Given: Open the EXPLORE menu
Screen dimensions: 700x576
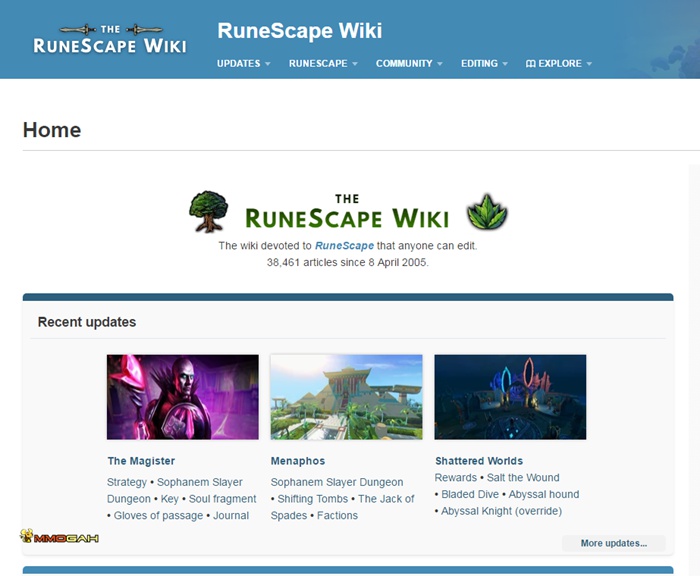Looking at the screenshot, I should click(559, 63).
